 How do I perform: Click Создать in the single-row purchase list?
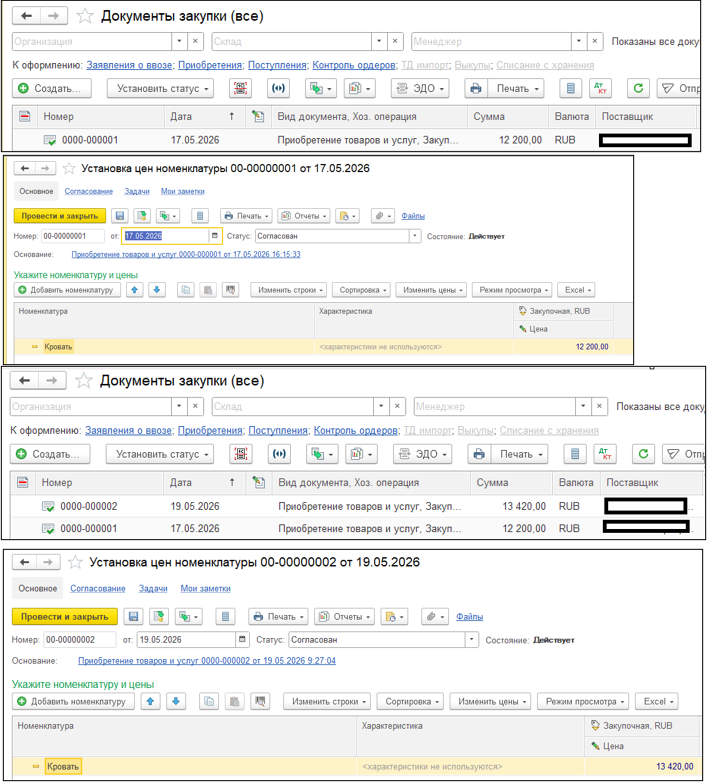click(52, 88)
